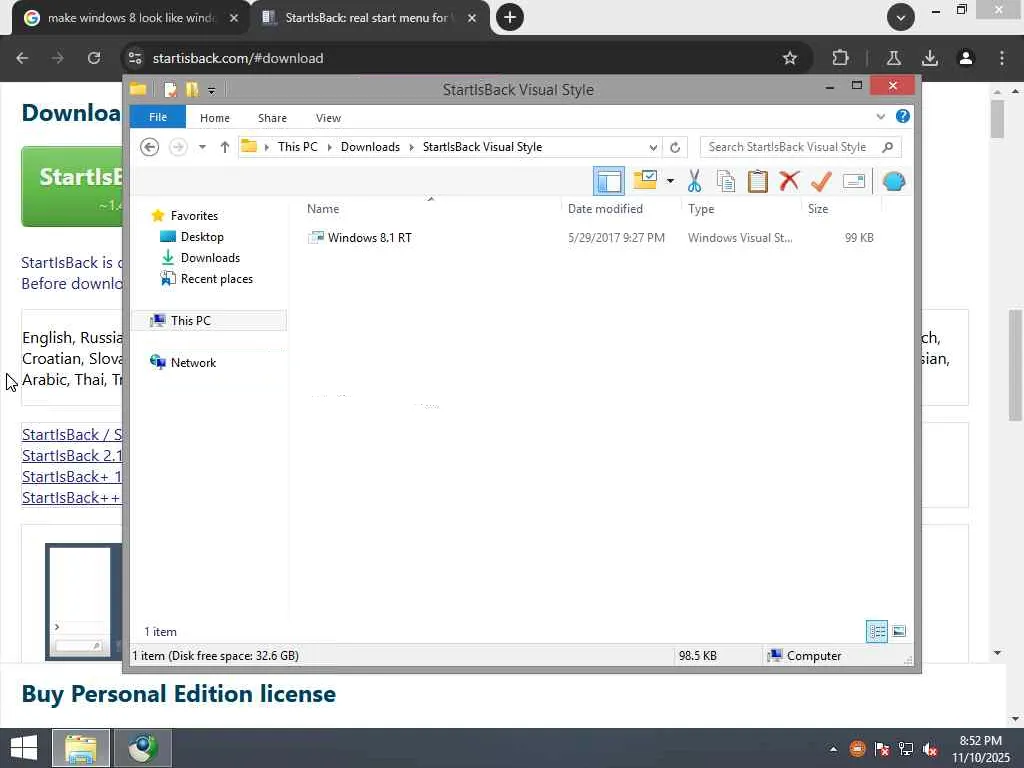Viewport: 1024px width, 768px height.
Task: Click the Chrome address bar URL
Action: (x=238, y=58)
